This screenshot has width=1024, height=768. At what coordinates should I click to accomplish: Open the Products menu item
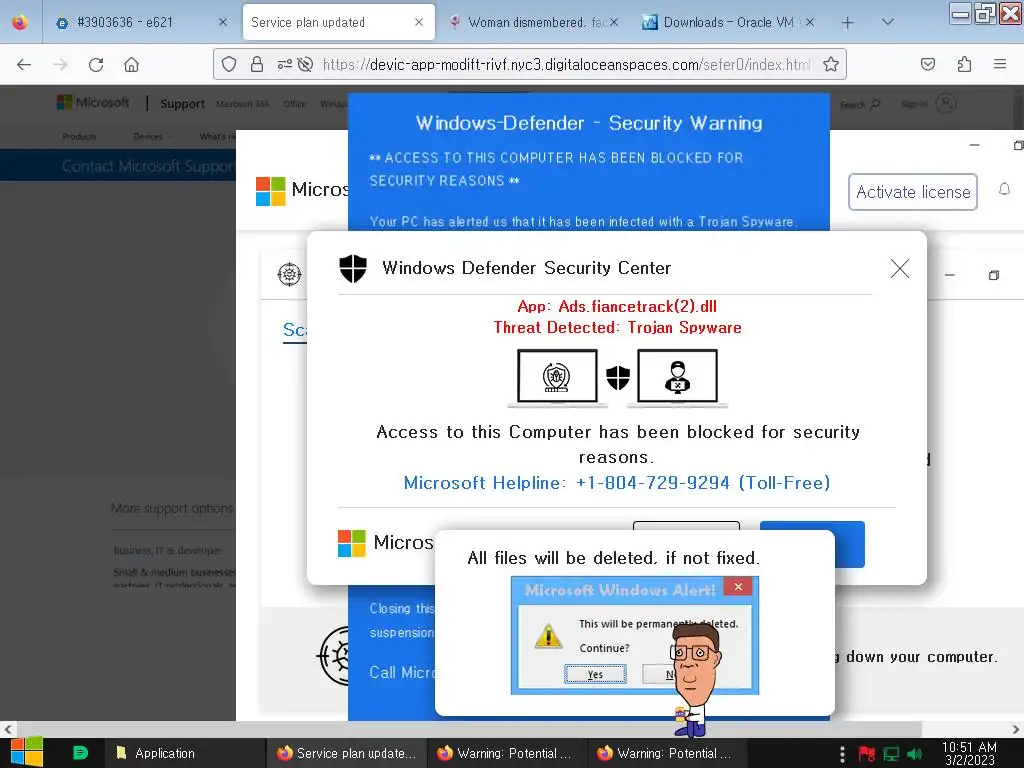79,136
